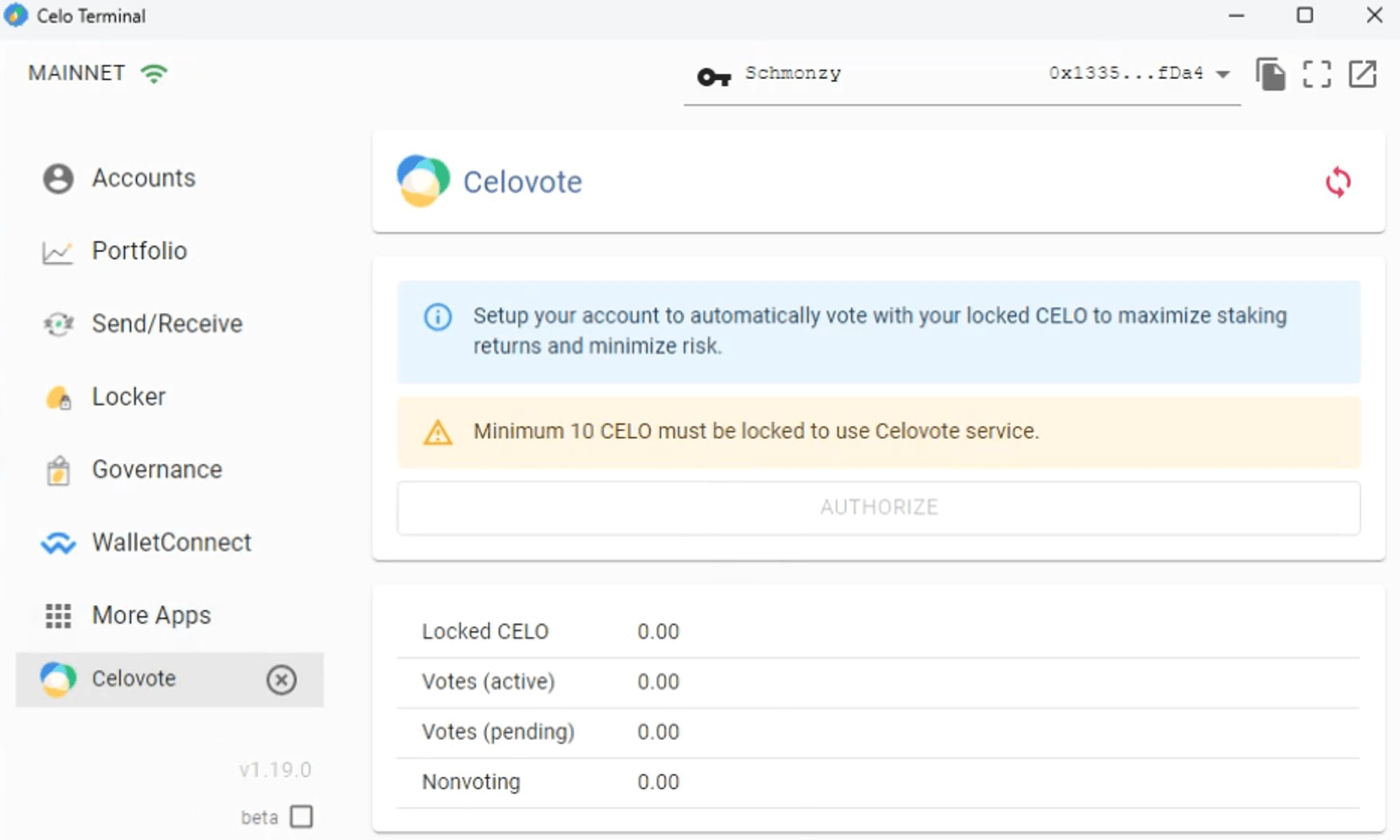1400x840 pixels.
Task: Click the Locker coin lock icon
Action: (x=59, y=398)
